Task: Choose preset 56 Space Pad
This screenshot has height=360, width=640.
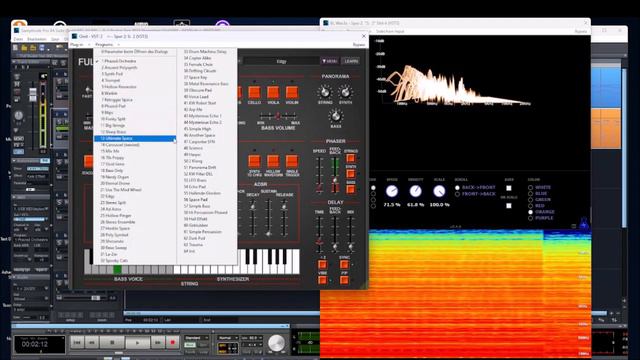Action: 207,200
